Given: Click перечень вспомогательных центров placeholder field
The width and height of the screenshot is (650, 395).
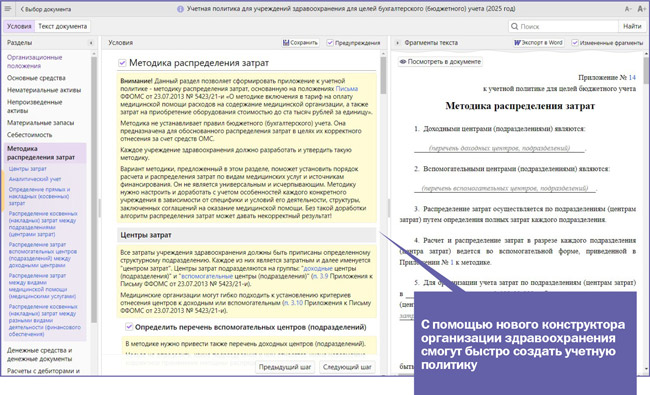Looking at the screenshot, I should pyautogui.click(x=504, y=189).
